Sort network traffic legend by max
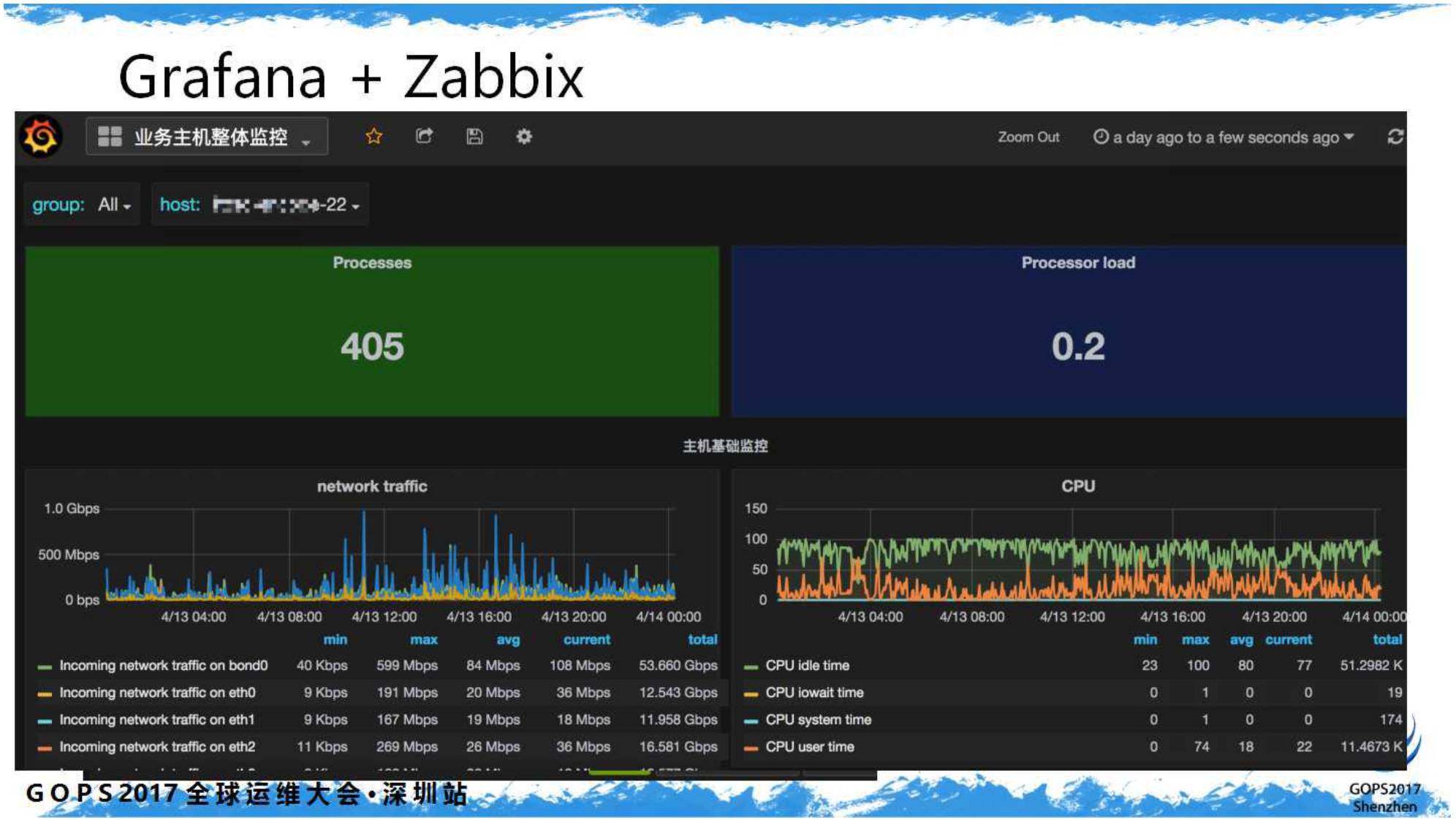1456x820 pixels. click(x=424, y=639)
